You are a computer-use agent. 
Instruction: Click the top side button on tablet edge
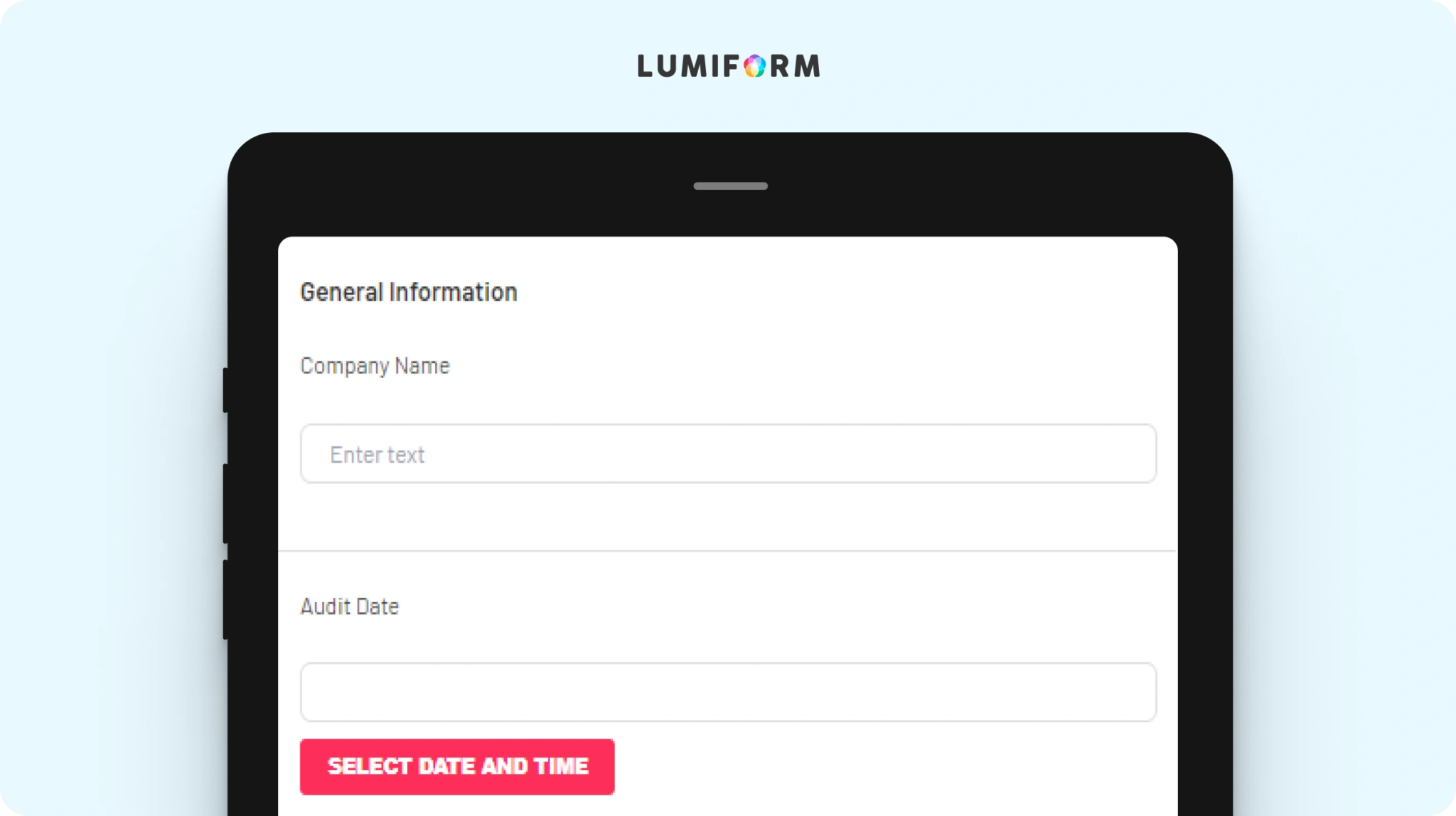pyautogui.click(x=225, y=390)
